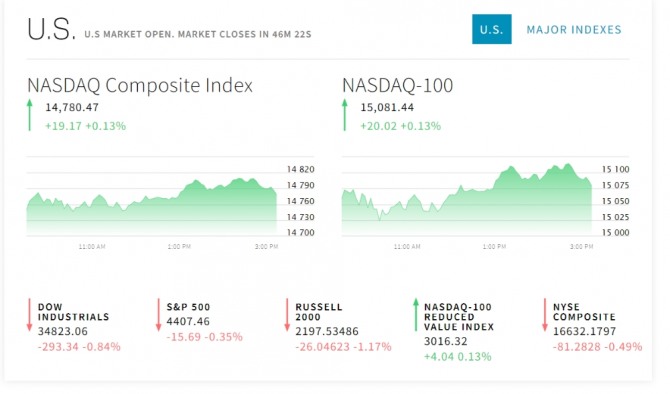Click the 1:00 PM marker on the Composite chart
The width and height of the screenshot is (670, 394).
click(179, 247)
